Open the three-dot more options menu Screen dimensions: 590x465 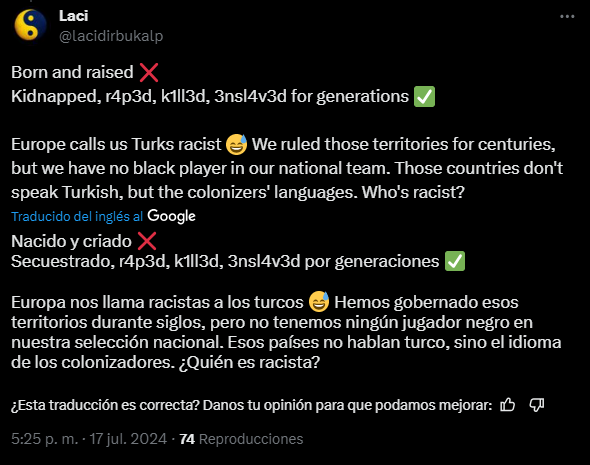567,17
